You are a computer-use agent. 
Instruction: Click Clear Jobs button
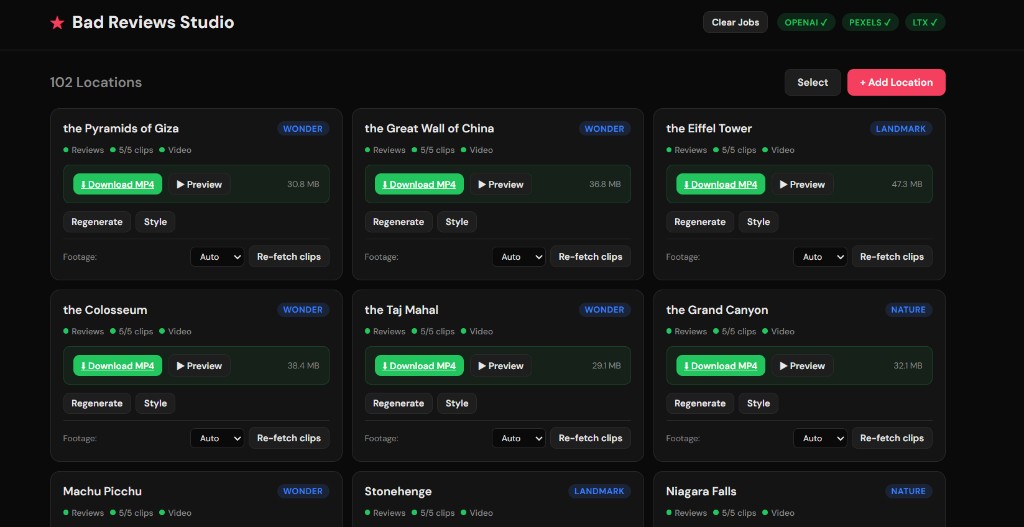(x=735, y=22)
